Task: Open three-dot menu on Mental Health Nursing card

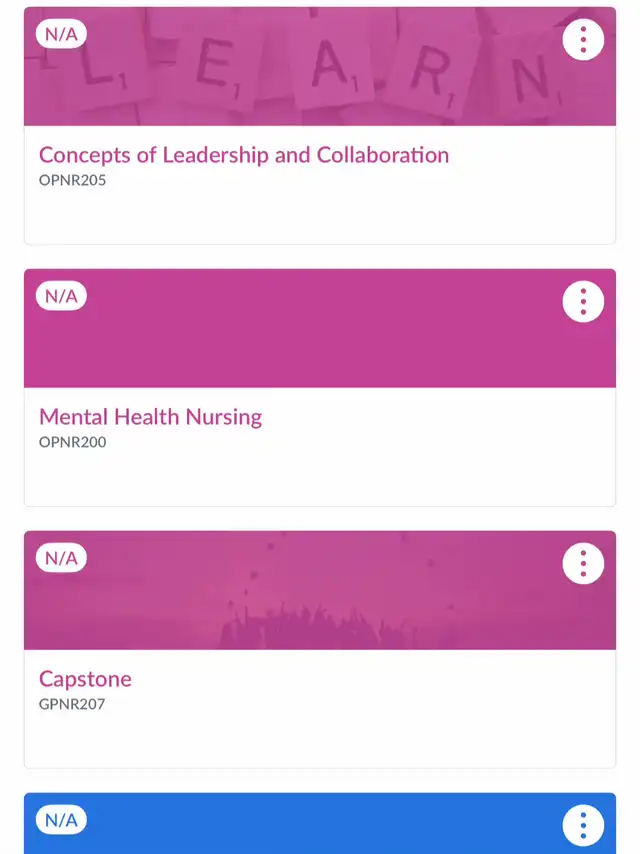Action: pos(583,302)
